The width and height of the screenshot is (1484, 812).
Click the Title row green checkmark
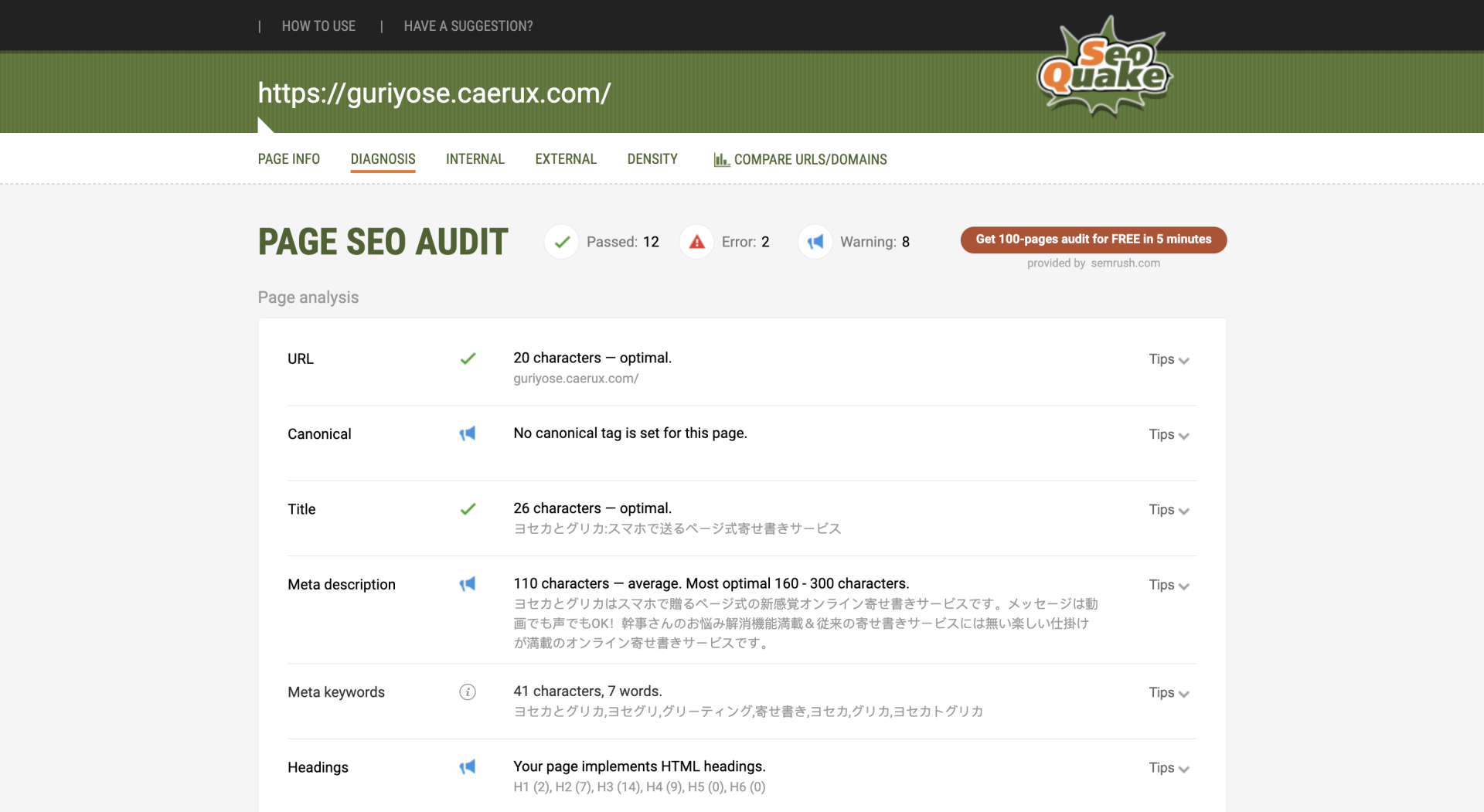[468, 509]
